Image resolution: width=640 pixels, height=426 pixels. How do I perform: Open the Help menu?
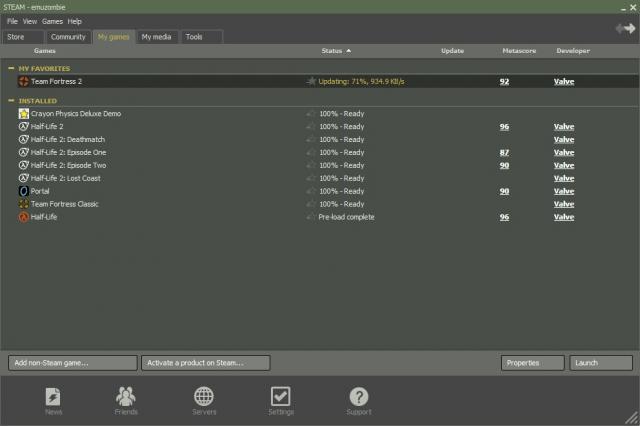75,21
